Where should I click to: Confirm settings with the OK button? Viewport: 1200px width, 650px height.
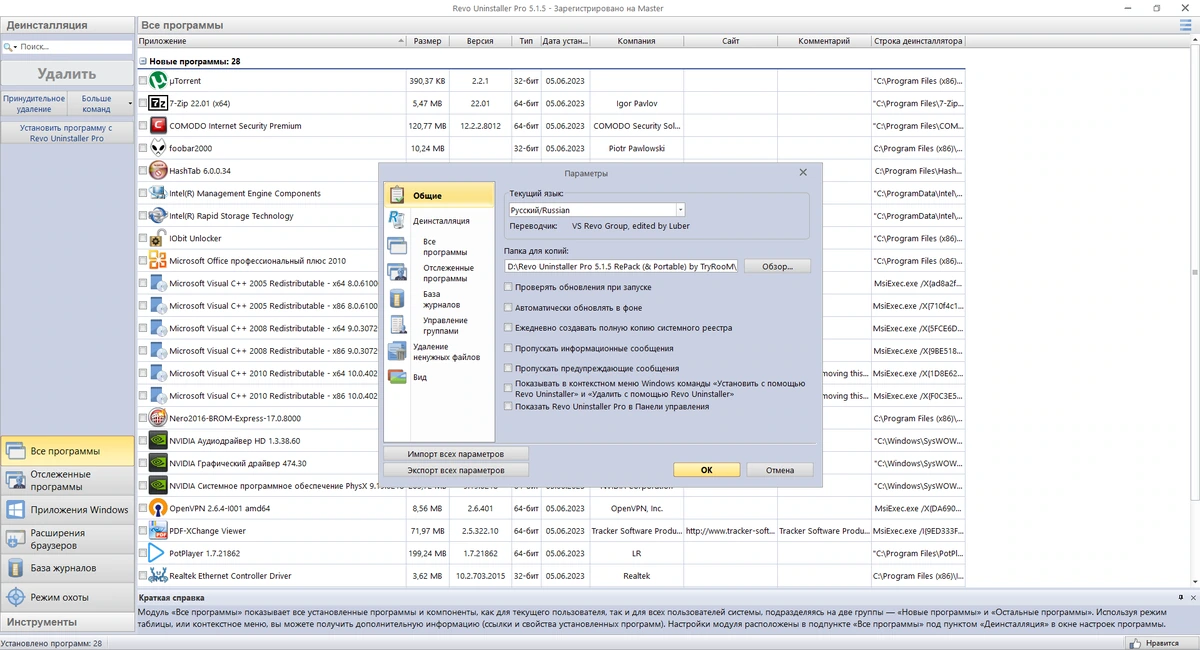point(706,469)
